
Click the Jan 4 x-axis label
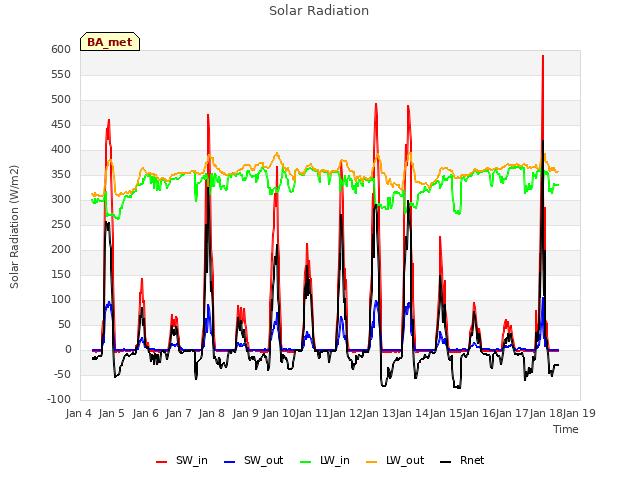tap(79, 413)
